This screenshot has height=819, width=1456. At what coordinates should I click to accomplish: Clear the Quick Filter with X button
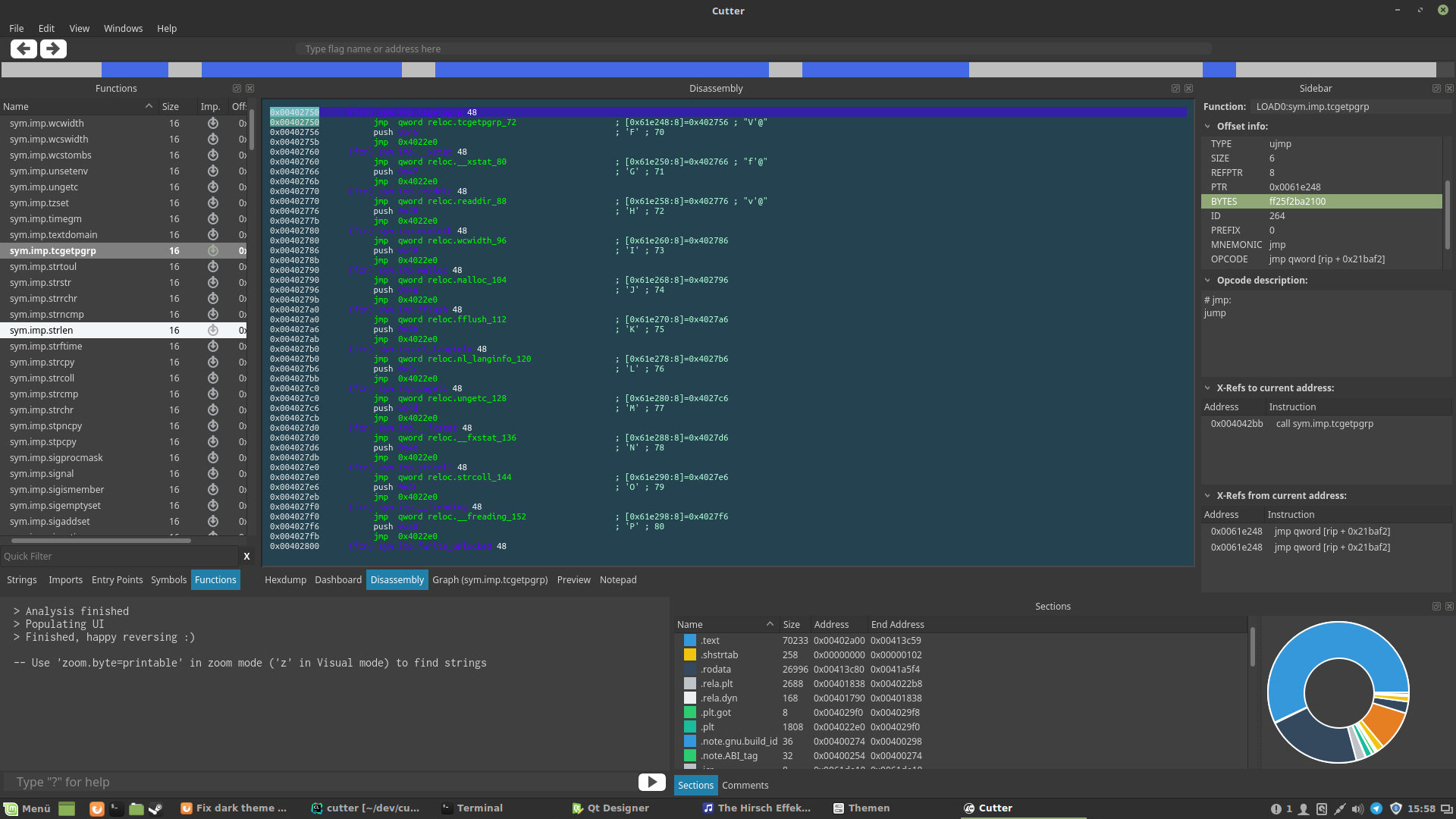[x=246, y=557]
